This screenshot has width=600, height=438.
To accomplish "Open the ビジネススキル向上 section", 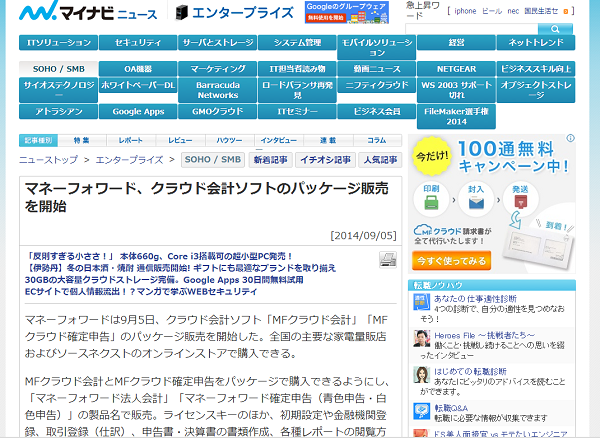I will click(x=536, y=69).
